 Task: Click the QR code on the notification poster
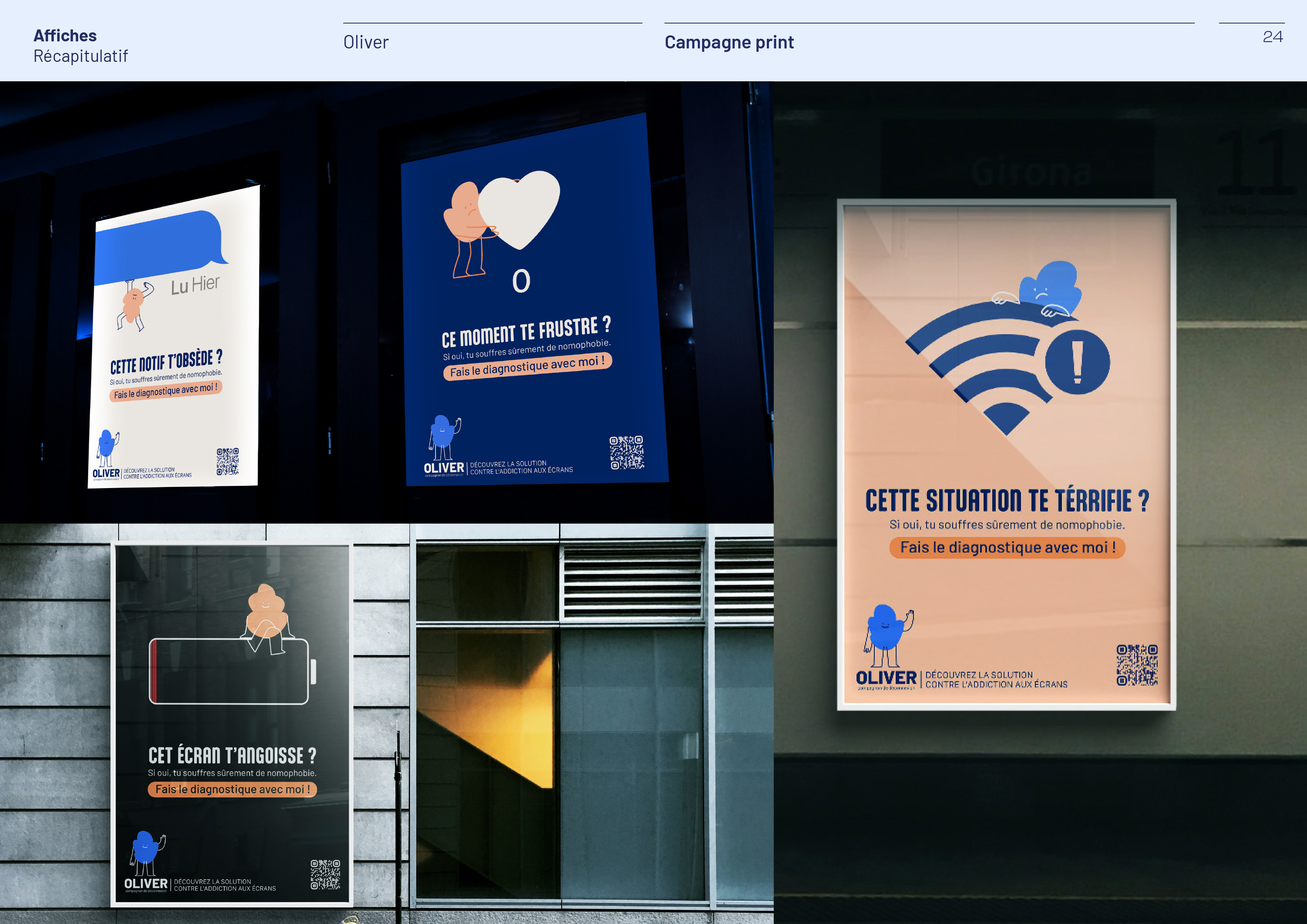point(227,461)
